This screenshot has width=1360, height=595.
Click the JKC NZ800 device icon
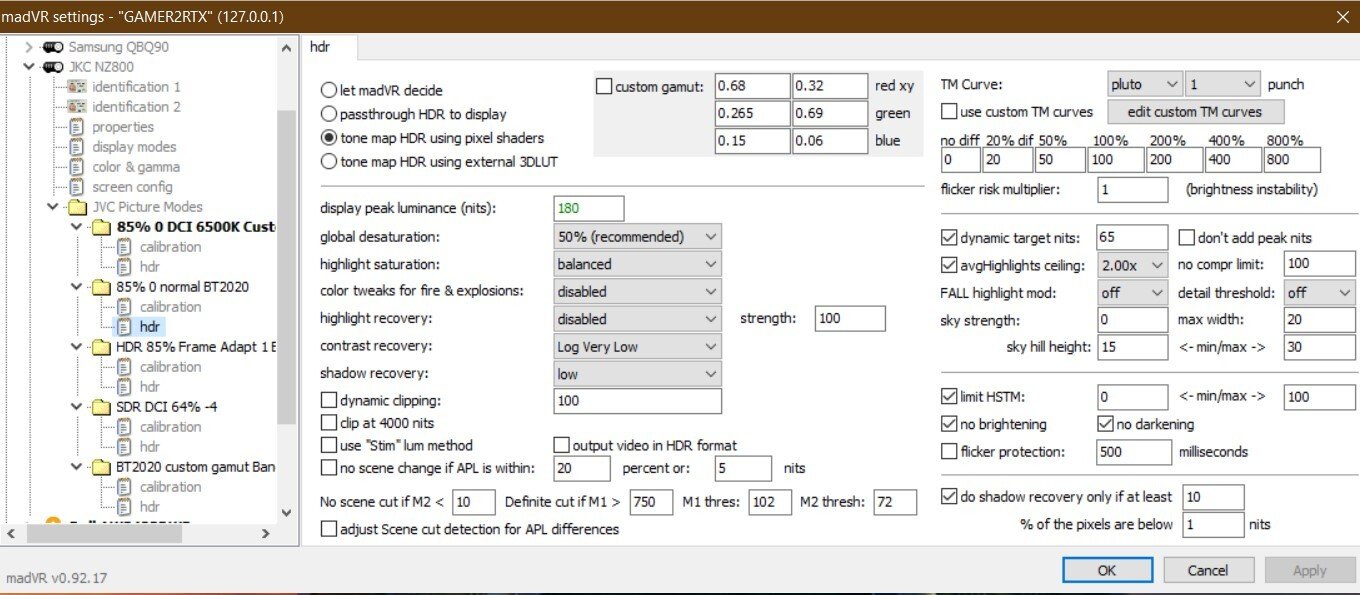(x=53, y=67)
